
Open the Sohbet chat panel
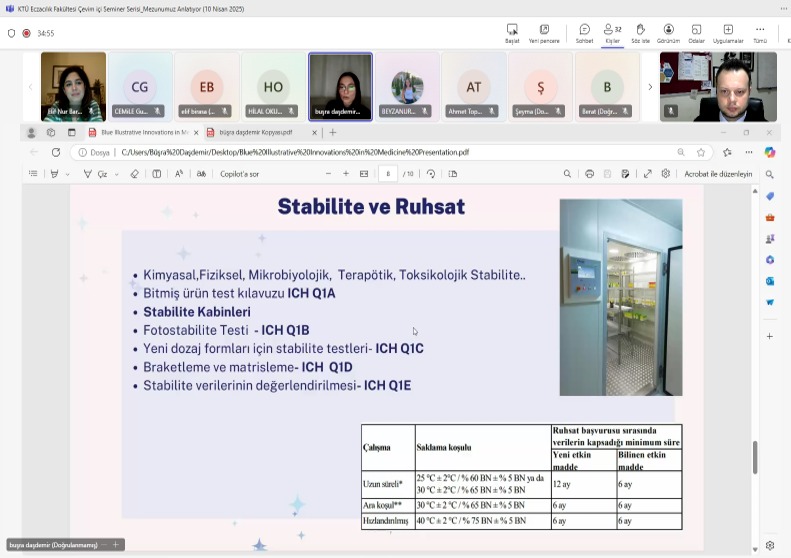point(584,33)
